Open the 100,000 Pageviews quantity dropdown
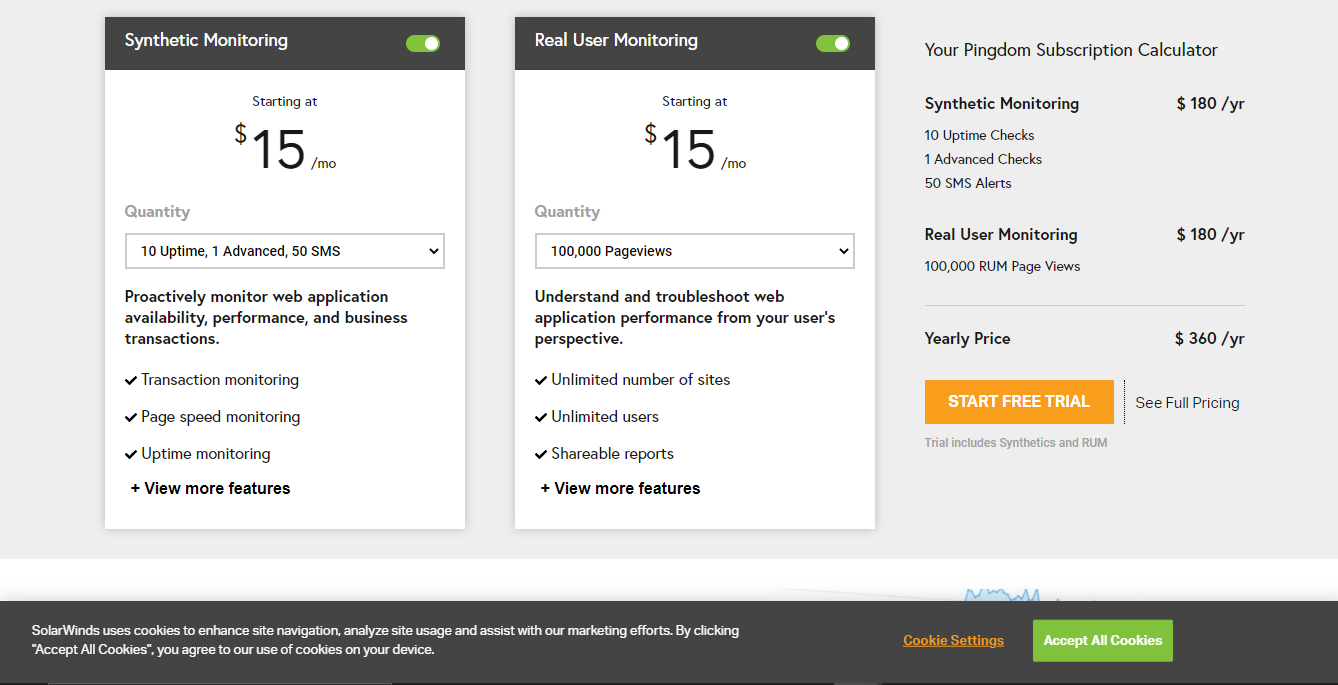This screenshot has height=685, width=1338. point(695,251)
